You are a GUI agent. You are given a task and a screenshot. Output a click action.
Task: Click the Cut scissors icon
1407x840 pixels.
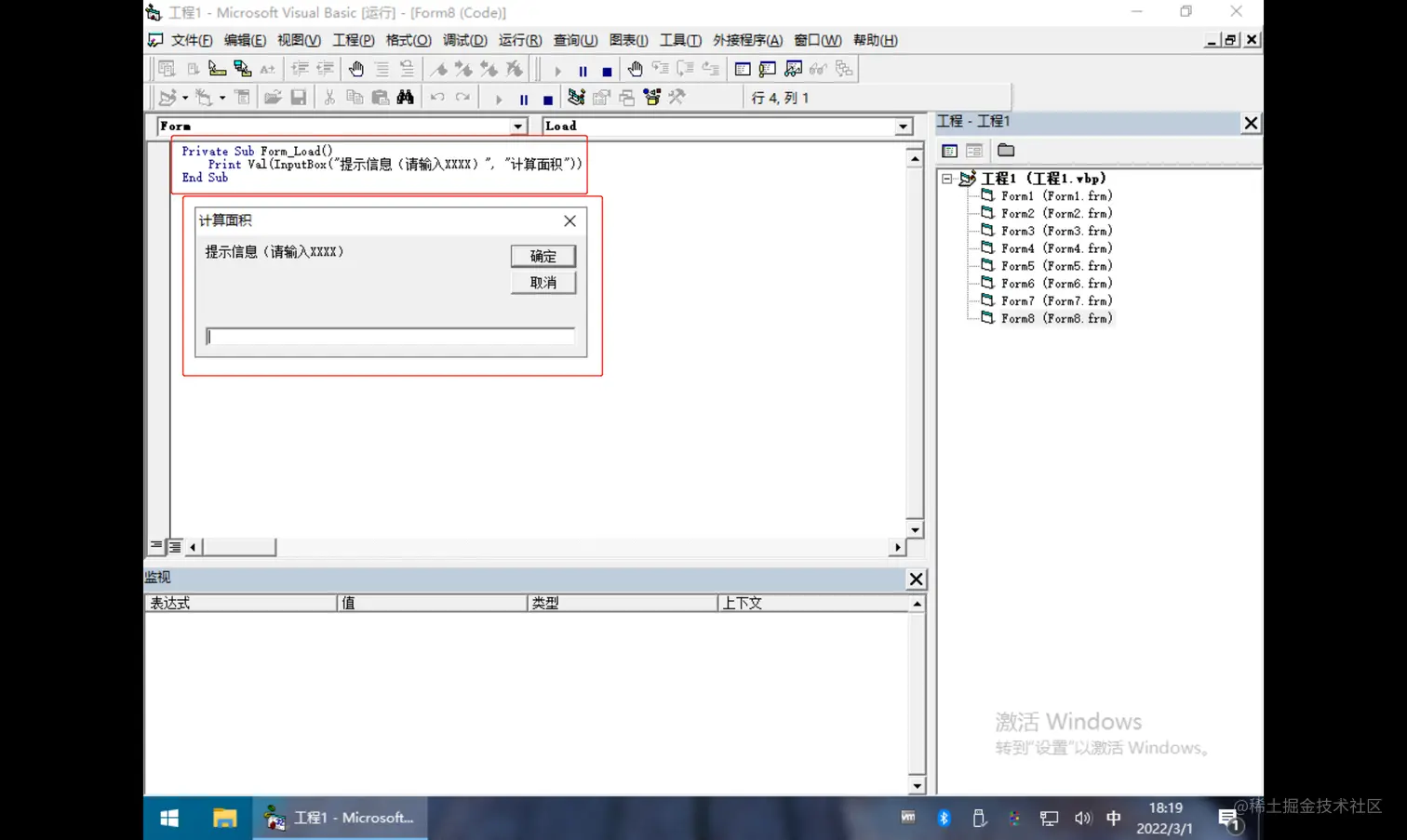pos(329,98)
